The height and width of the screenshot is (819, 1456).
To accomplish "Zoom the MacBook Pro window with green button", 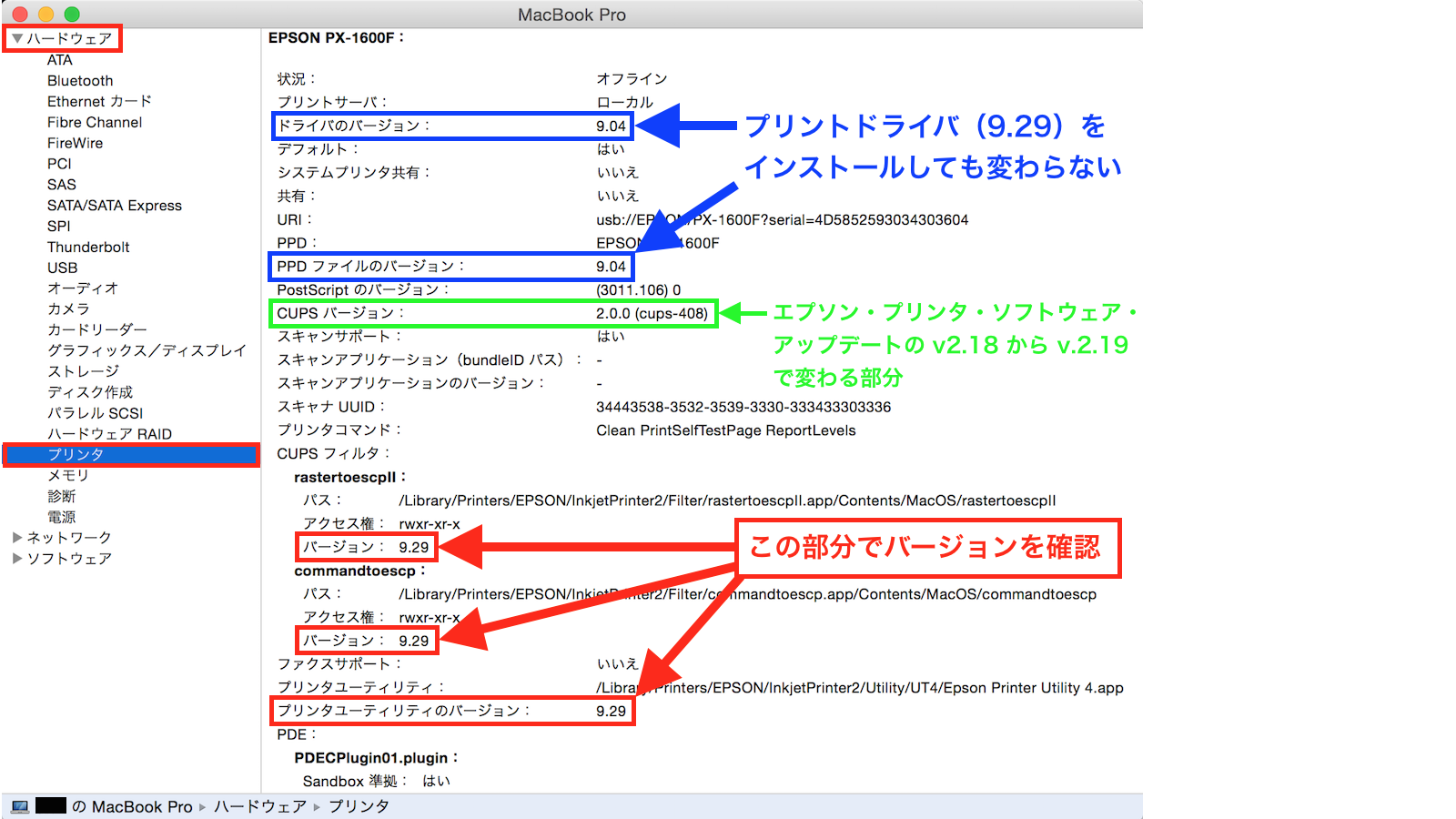I will [72, 15].
